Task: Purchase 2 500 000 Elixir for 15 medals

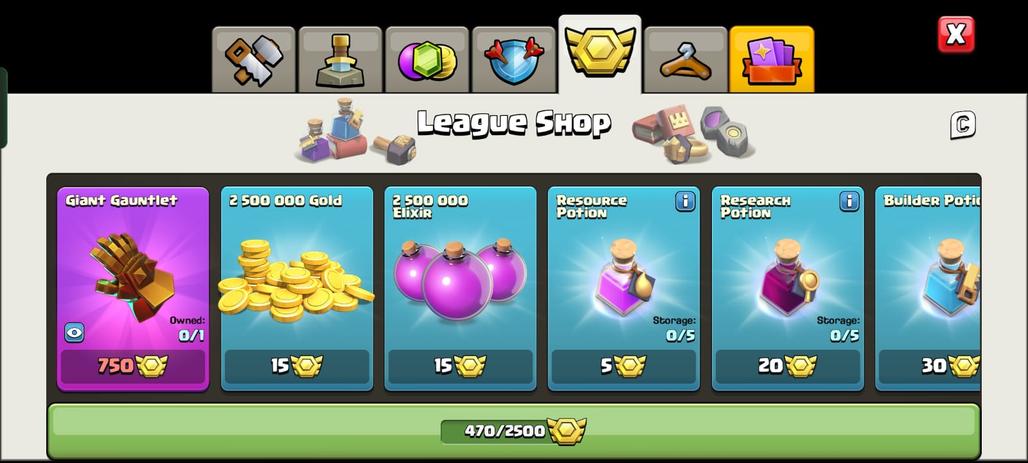Action: click(460, 366)
